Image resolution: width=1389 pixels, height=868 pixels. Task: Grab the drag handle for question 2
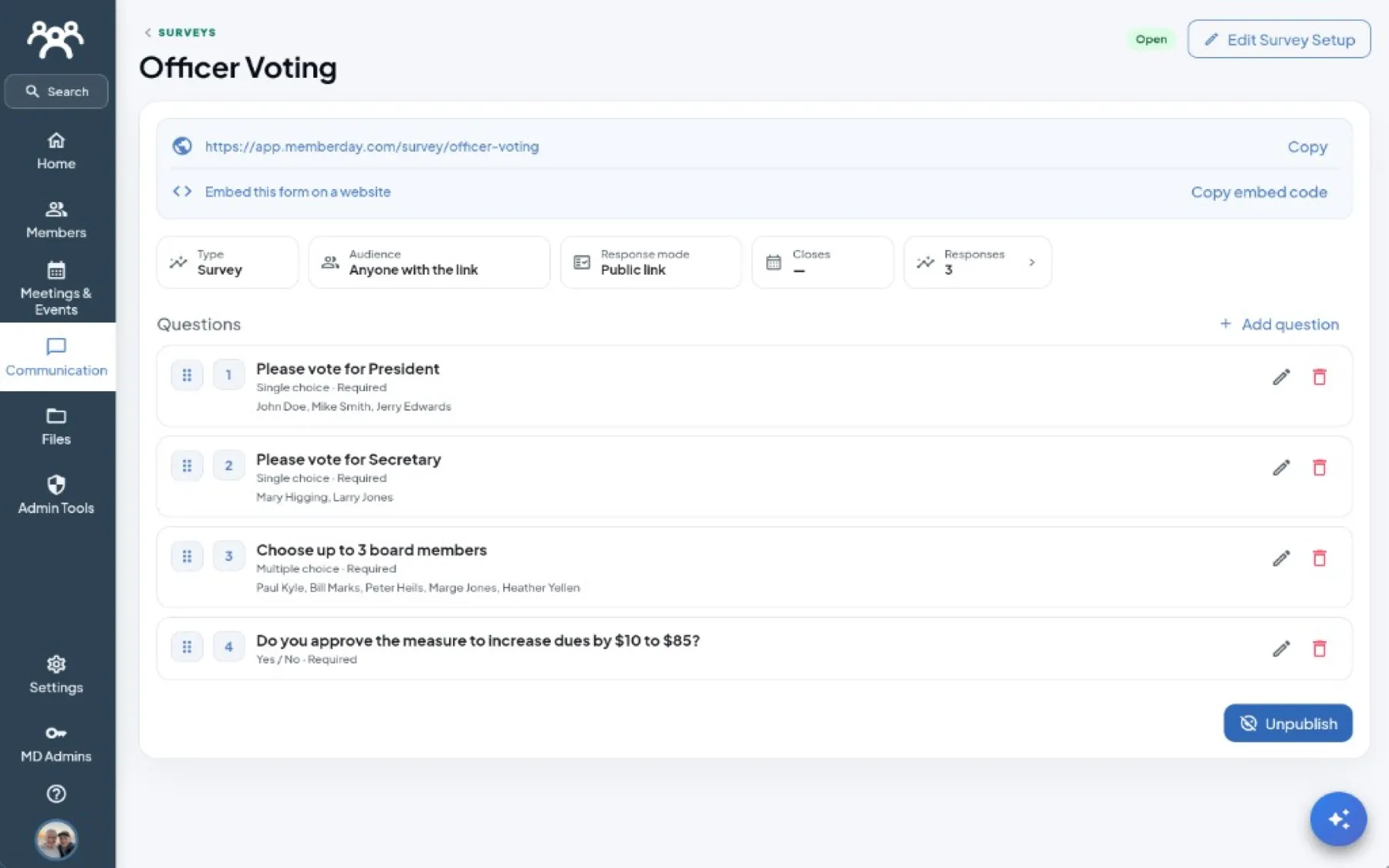click(x=187, y=466)
